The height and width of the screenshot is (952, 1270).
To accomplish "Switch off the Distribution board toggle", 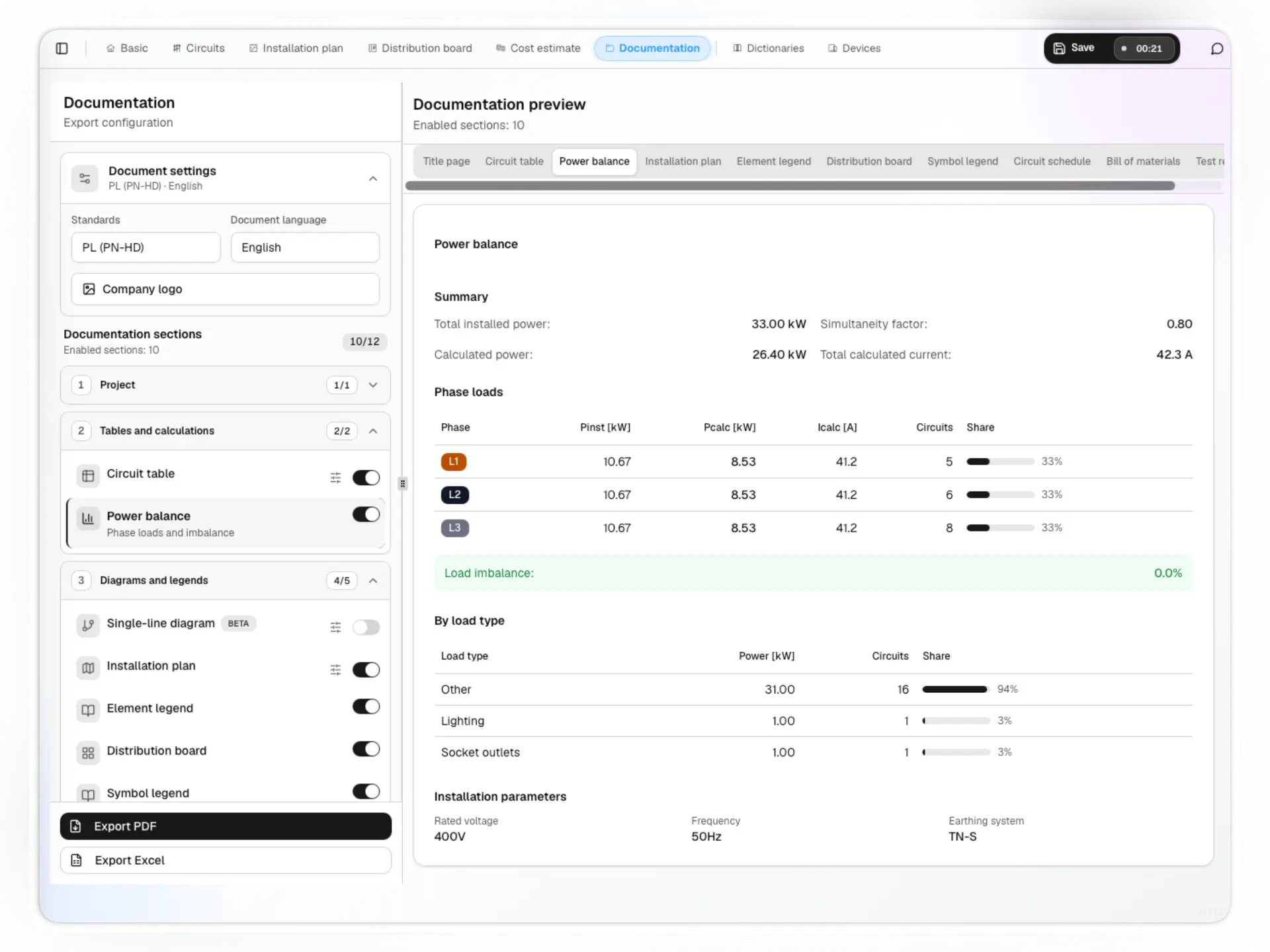I will pos(366,748).
